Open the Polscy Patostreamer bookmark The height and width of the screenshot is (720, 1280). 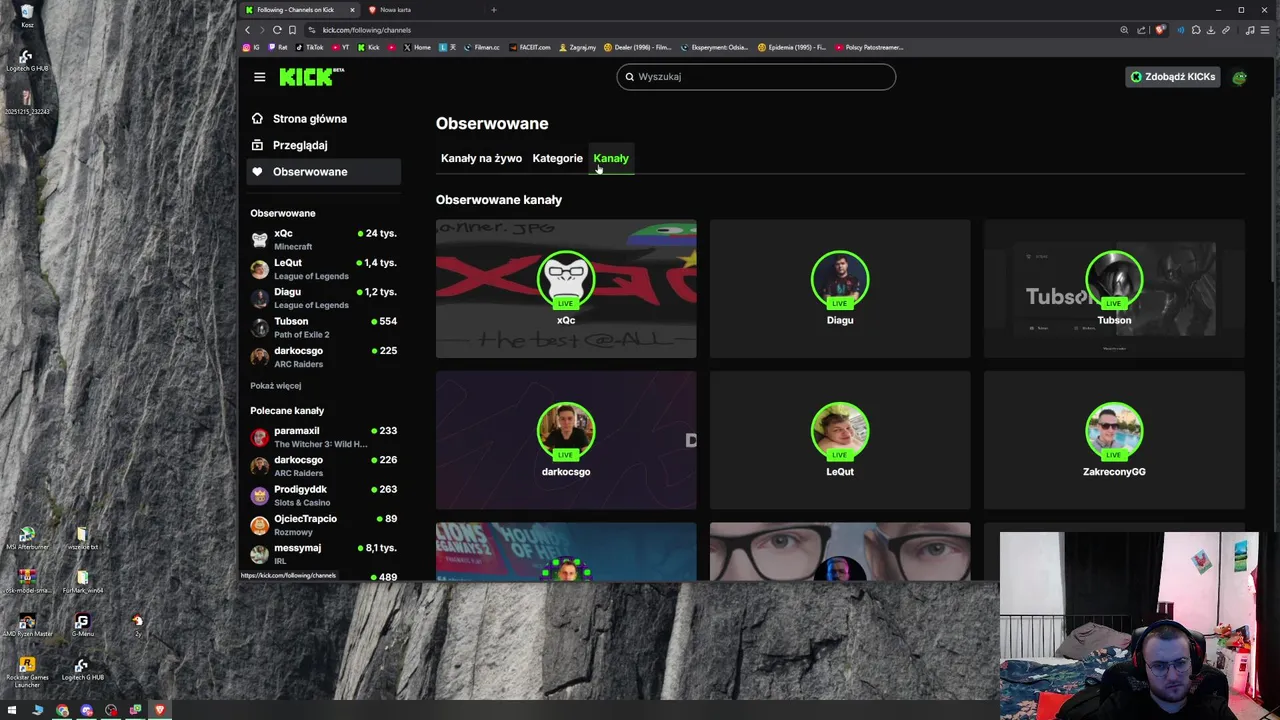pyautogui.click(x=869, y=47)
